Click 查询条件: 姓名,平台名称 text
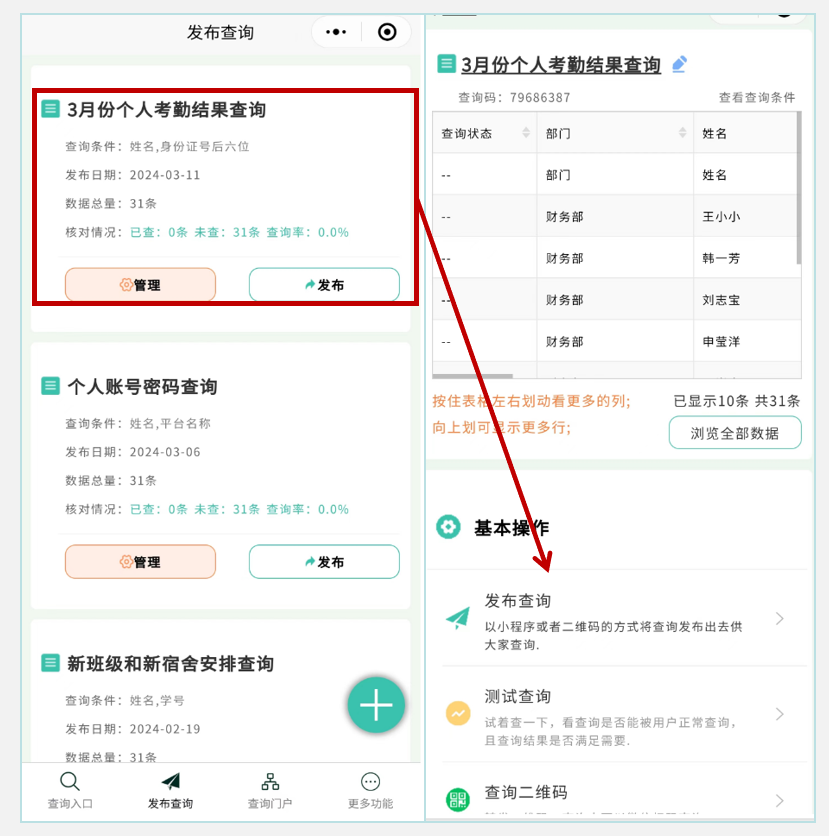 [138, 423]
